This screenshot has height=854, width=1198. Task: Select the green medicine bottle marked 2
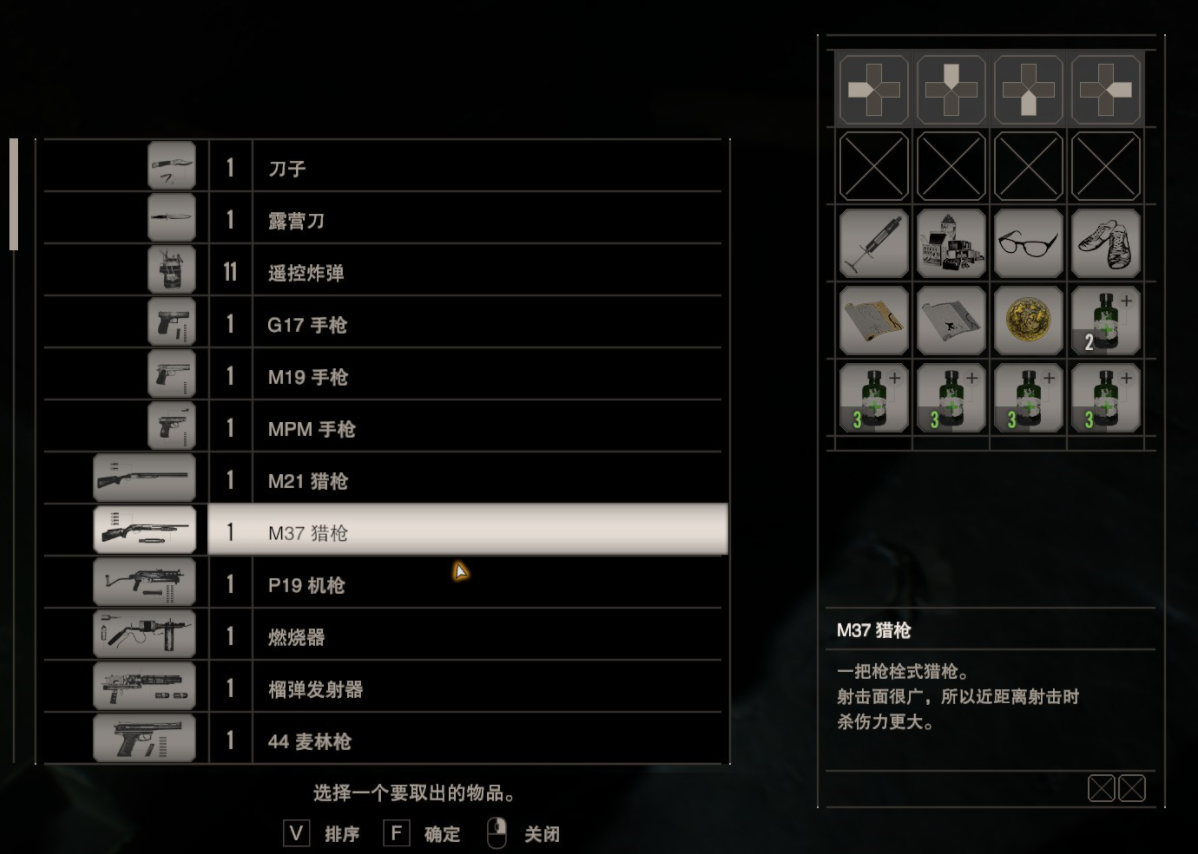(x=1106, y=321)
